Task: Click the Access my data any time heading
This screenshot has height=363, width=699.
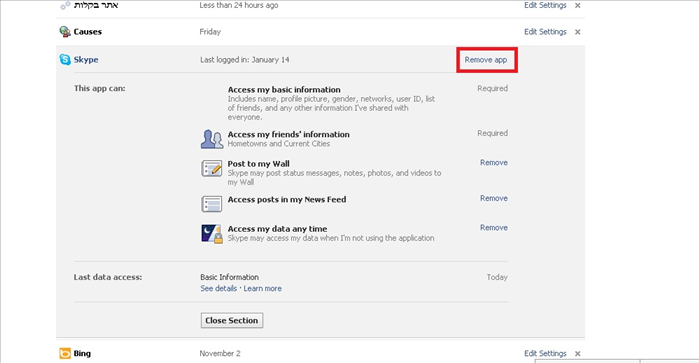Action: click(x=277, y=229)
